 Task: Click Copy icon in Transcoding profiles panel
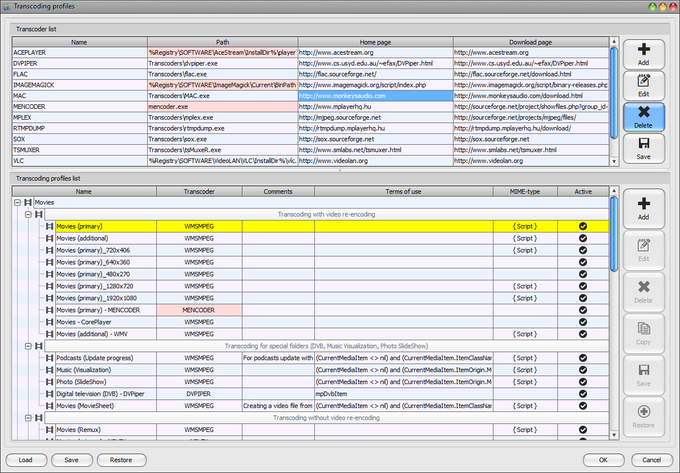point(644,328)
